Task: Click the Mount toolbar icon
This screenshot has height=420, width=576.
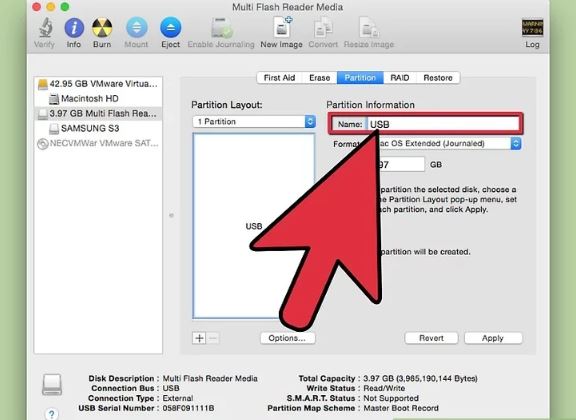Action: point(137,28)
